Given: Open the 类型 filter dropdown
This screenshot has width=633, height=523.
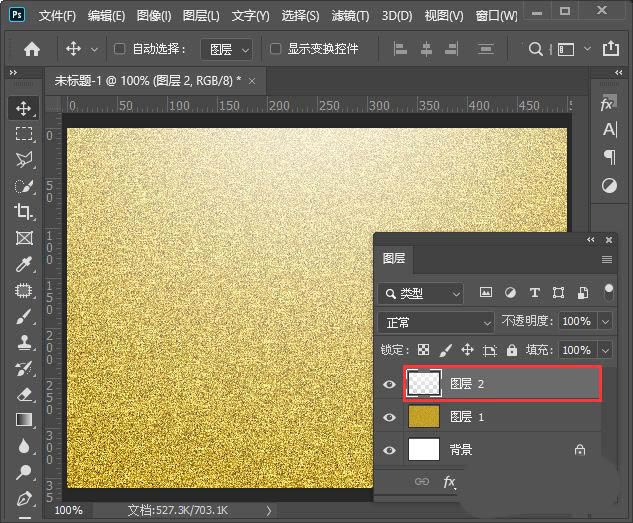Looking at the screenshot, I should tap(421, 293).
